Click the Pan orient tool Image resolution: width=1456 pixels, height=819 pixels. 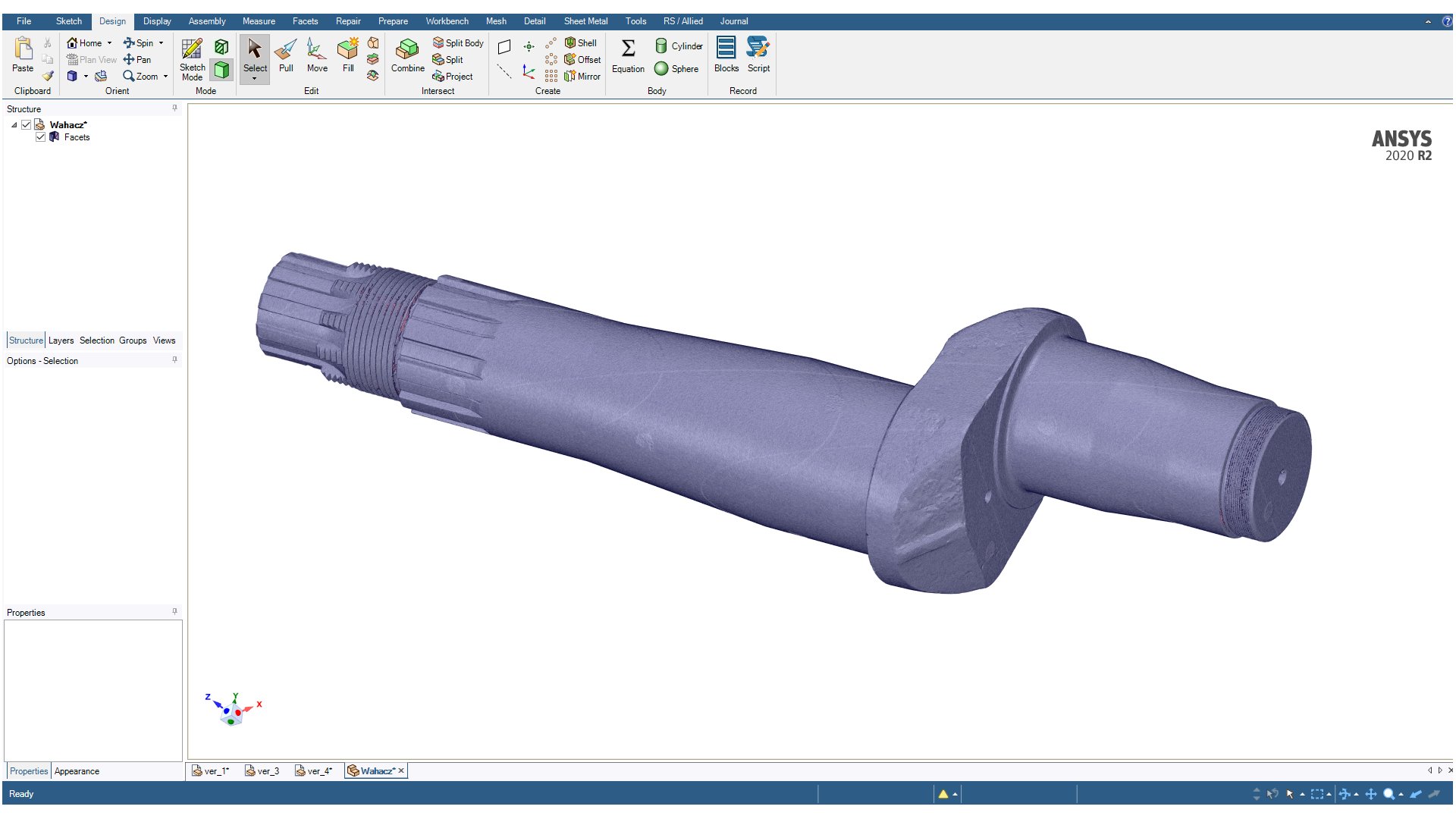tap(137, 60)
